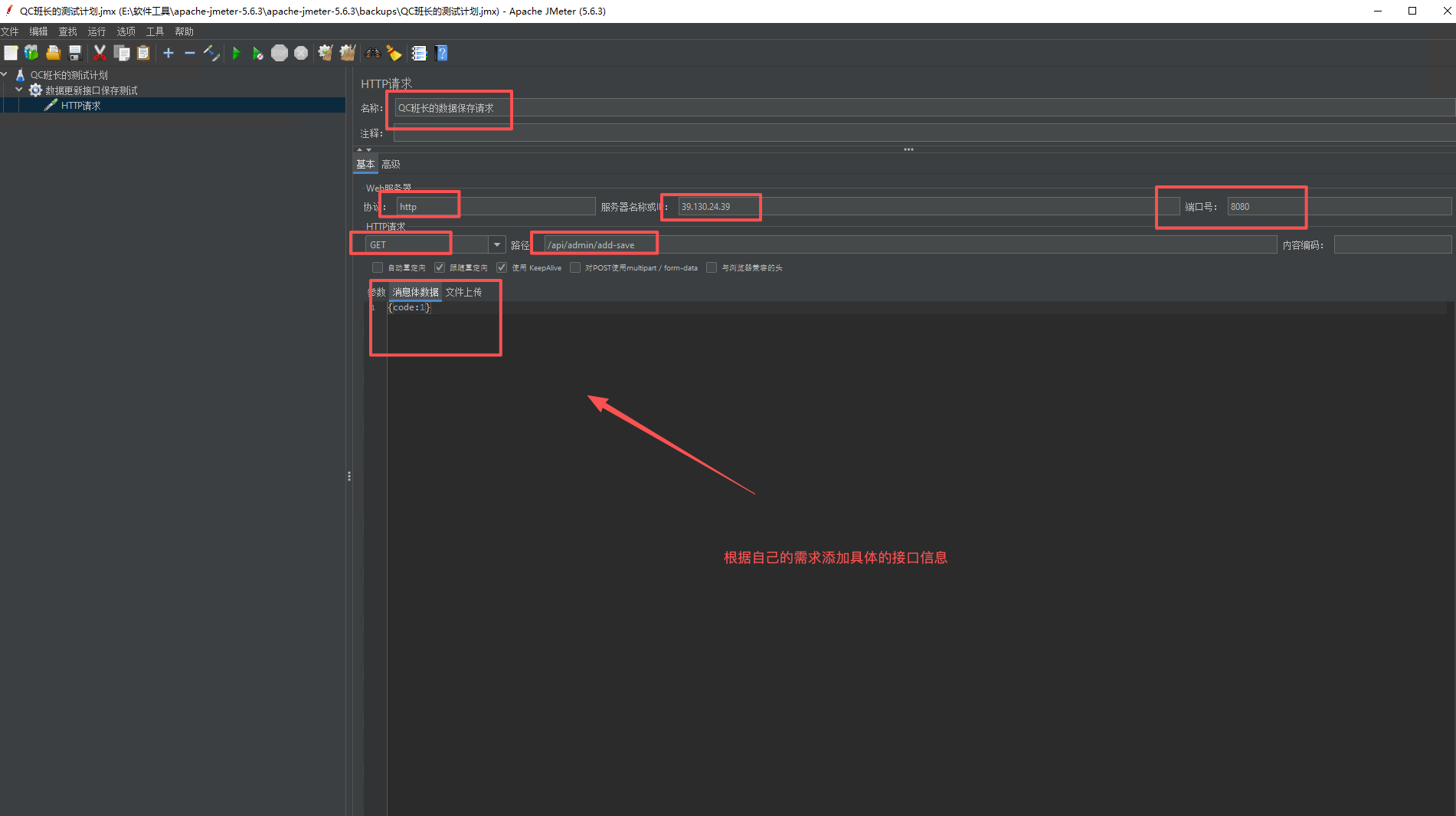Switch to the 文件上传 tab
Screen dimensions: 1456x816
[x=463, y=292]
